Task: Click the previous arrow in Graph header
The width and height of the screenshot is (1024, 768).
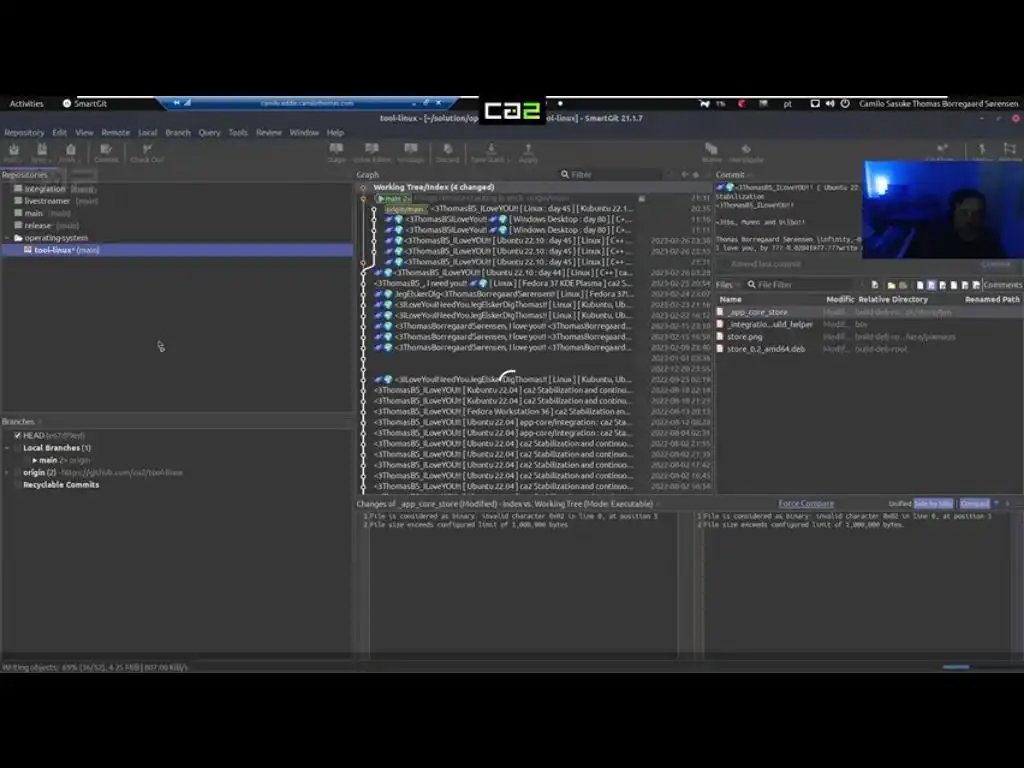Action: pyautogui.click(x=684, y=174)
